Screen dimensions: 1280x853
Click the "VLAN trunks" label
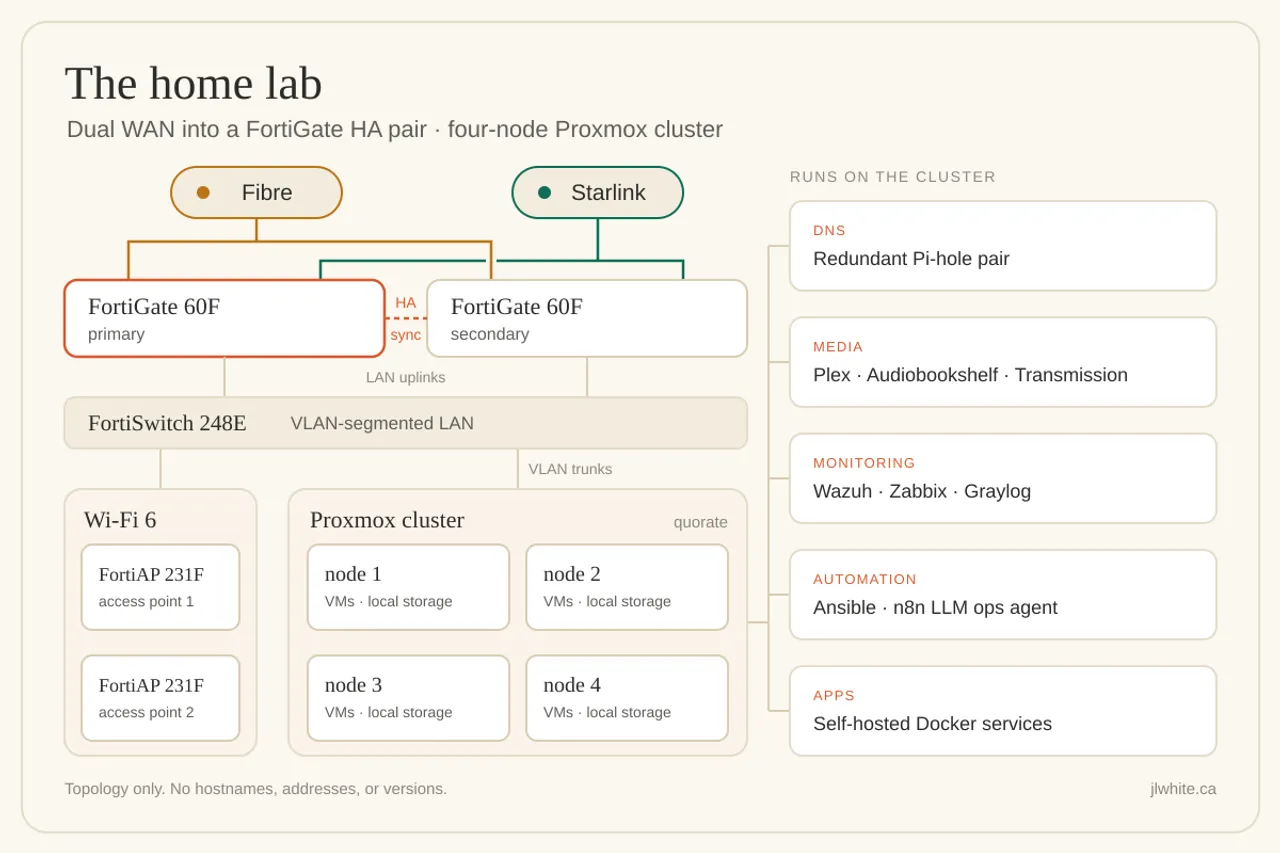570,469
